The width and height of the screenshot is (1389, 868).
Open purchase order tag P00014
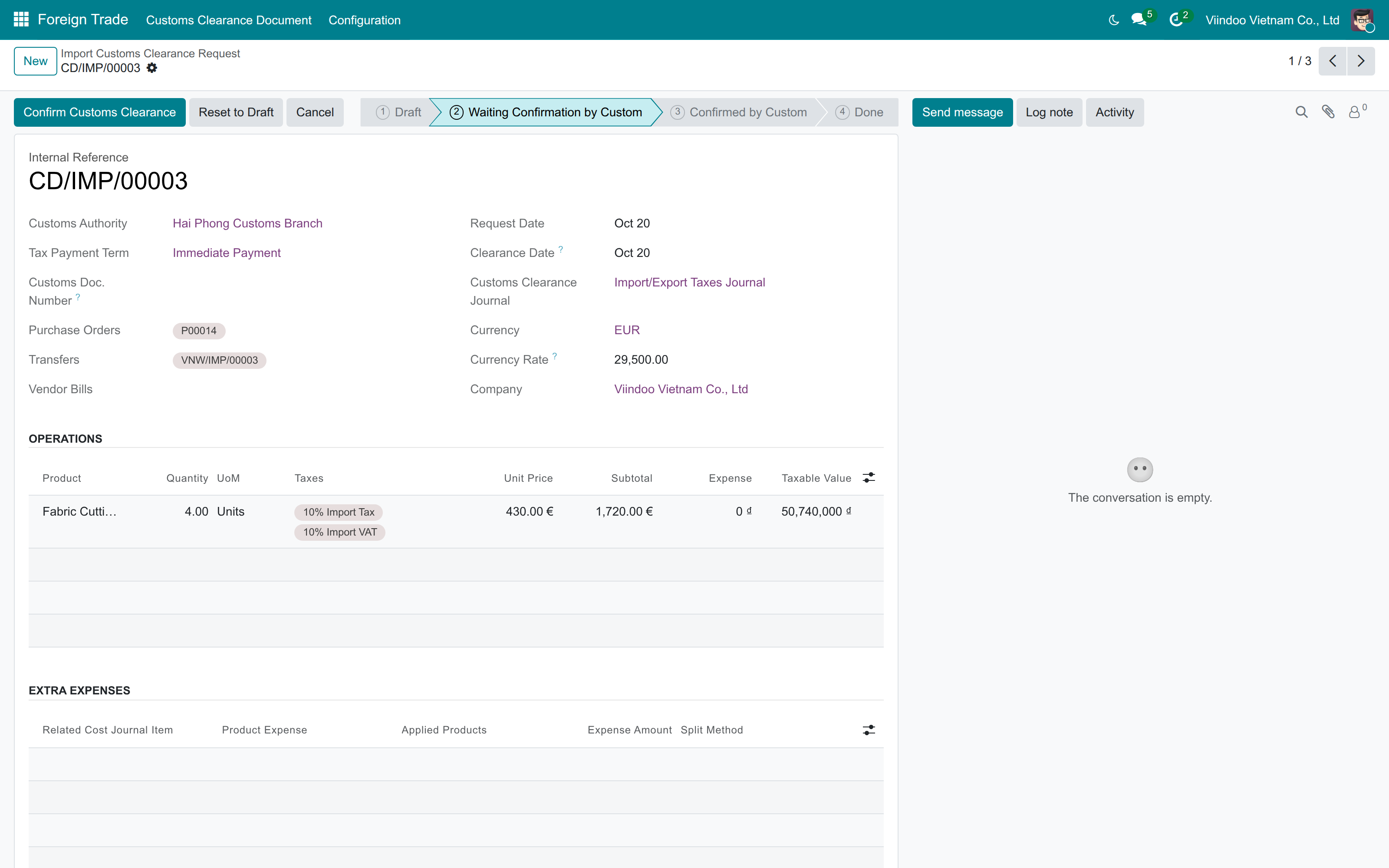point(199,331)
